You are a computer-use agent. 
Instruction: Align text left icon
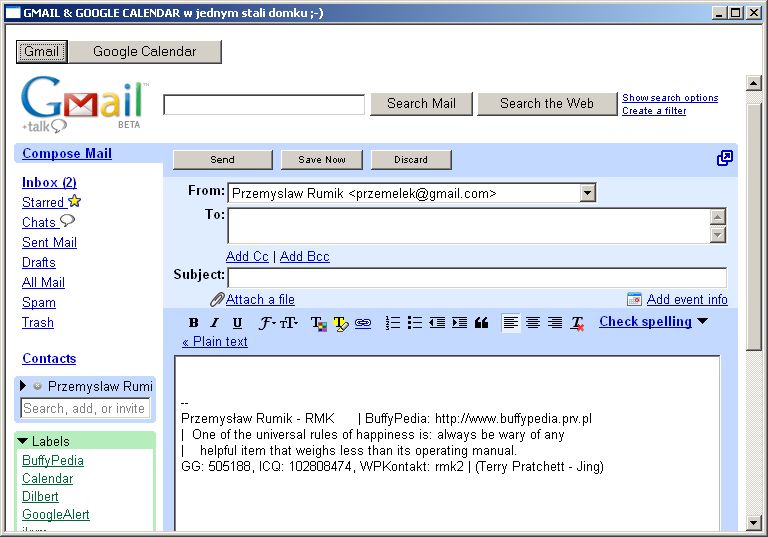tap(510, 322)
